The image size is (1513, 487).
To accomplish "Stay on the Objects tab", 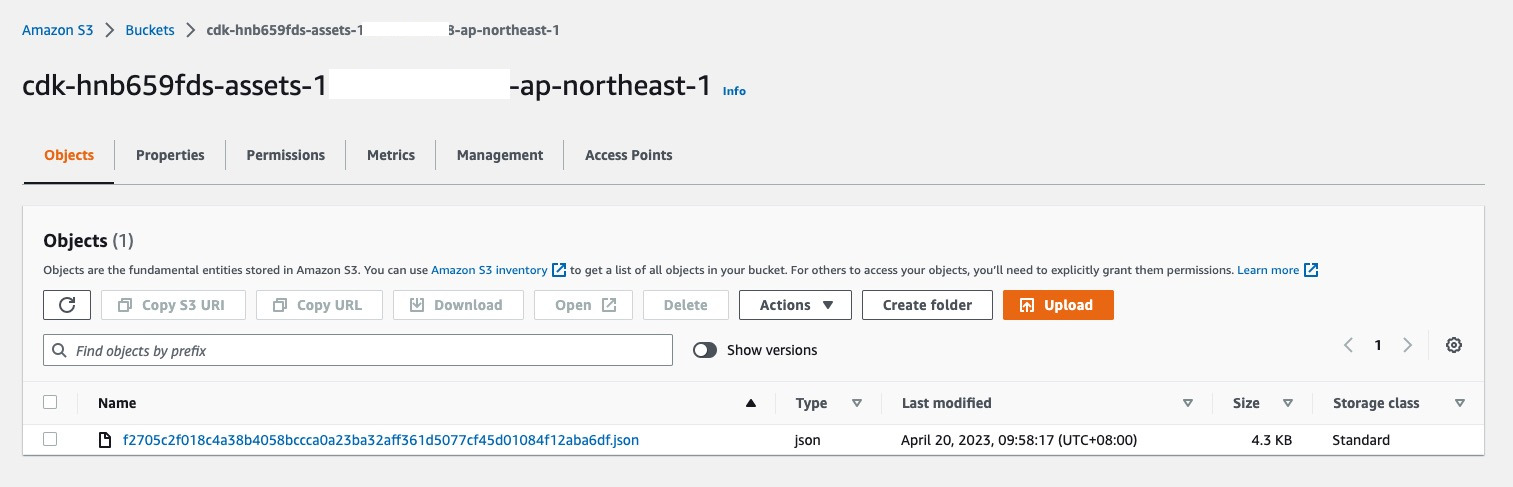I will 69,155.
